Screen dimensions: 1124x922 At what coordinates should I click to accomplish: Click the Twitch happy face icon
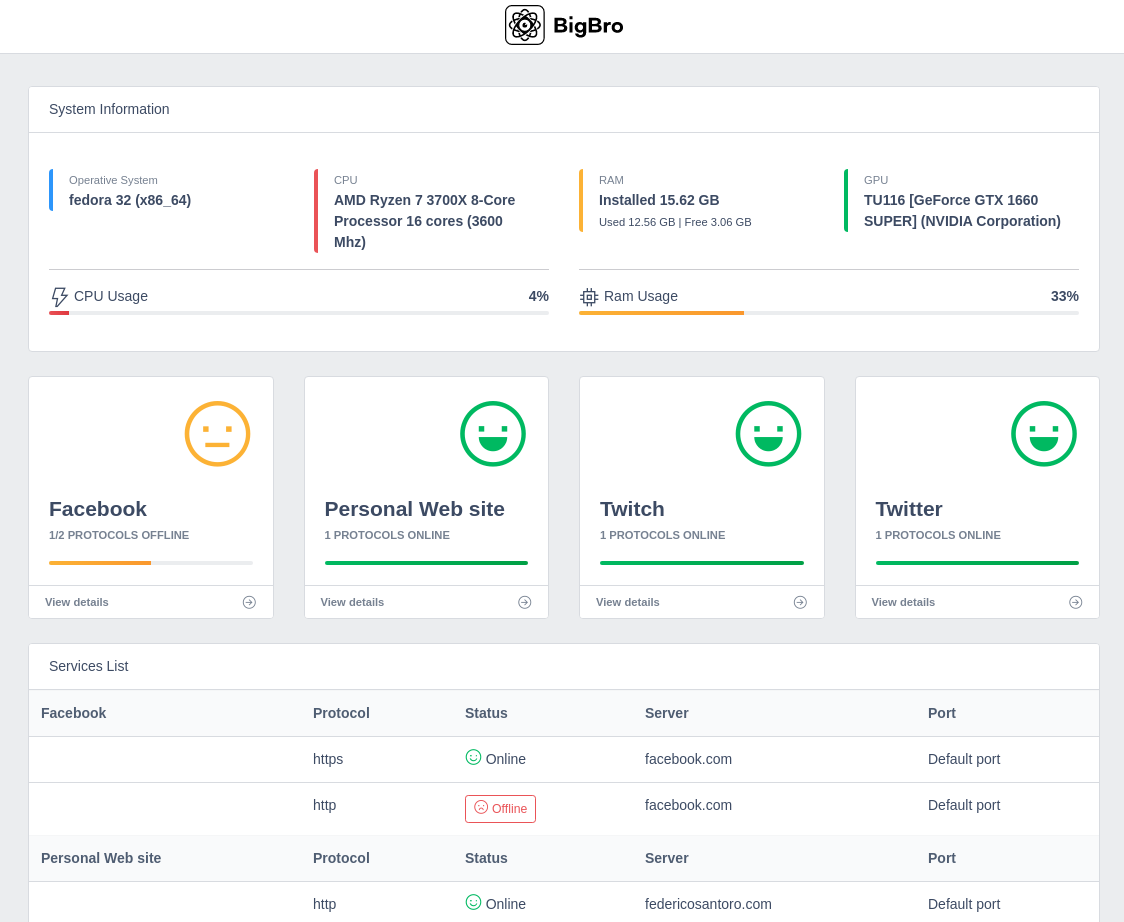pos(768,434)
